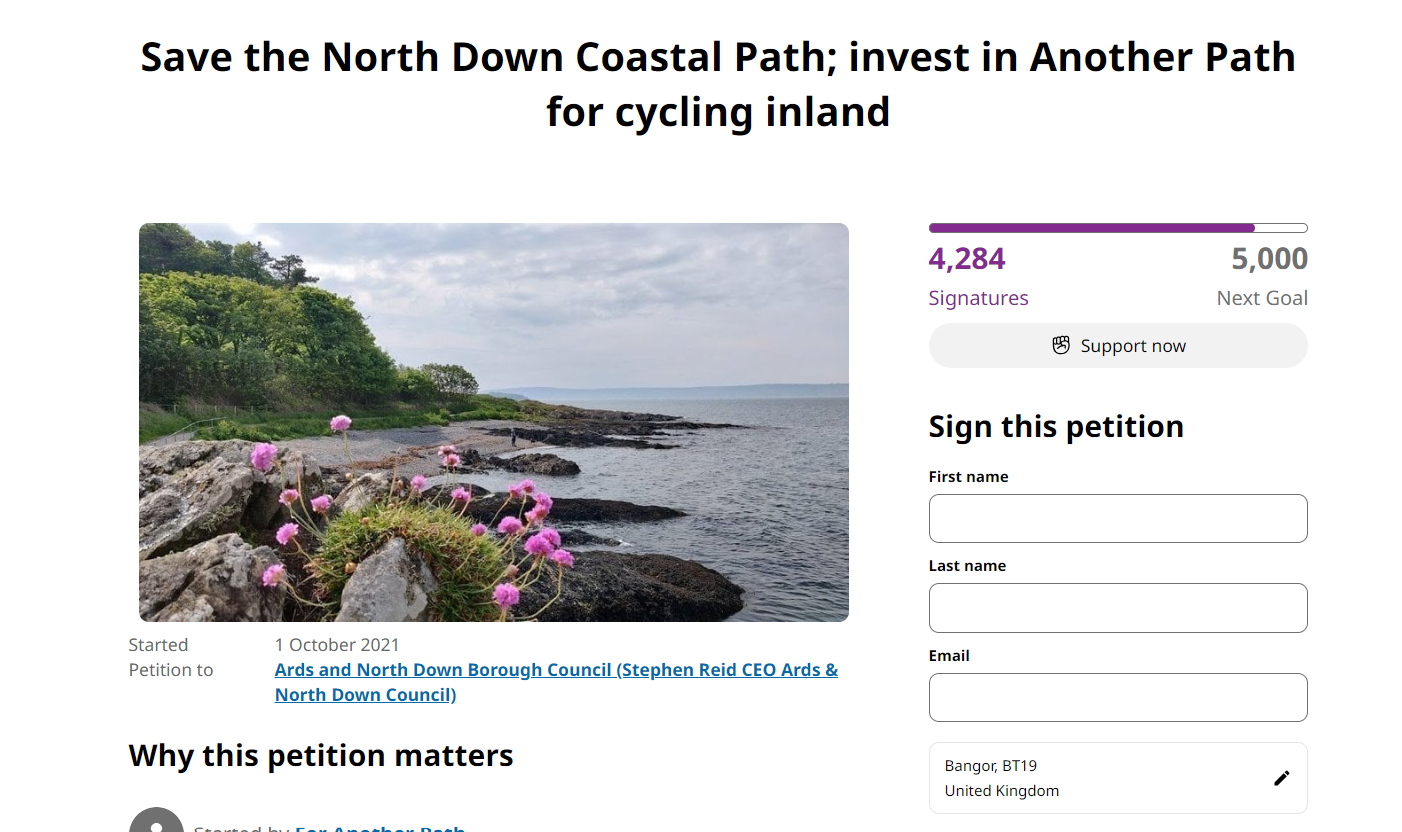
Task: Focus the First name input field
Action: [x=1118, y=518]
